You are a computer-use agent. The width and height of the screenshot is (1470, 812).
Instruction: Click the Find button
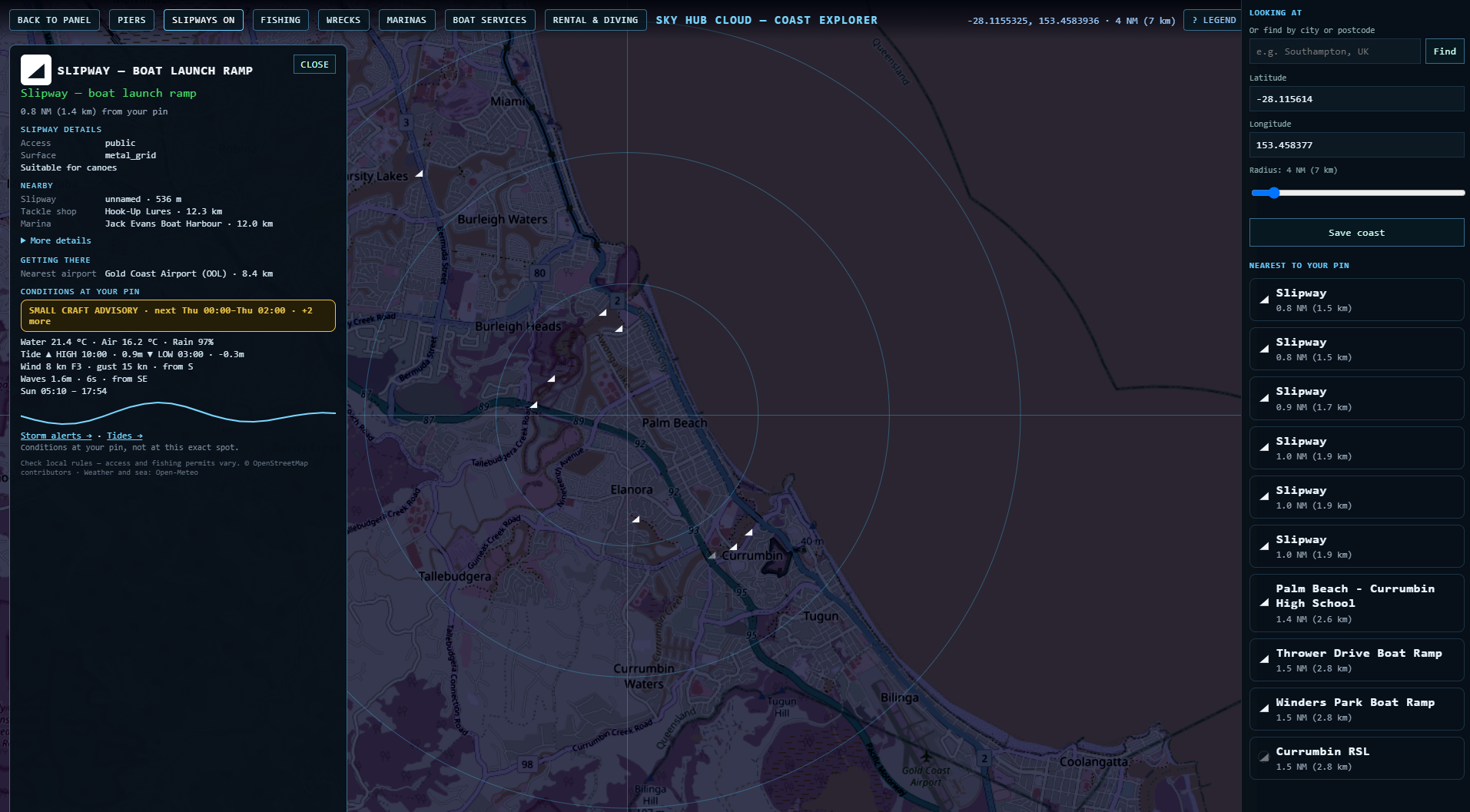pos(1444,51)
